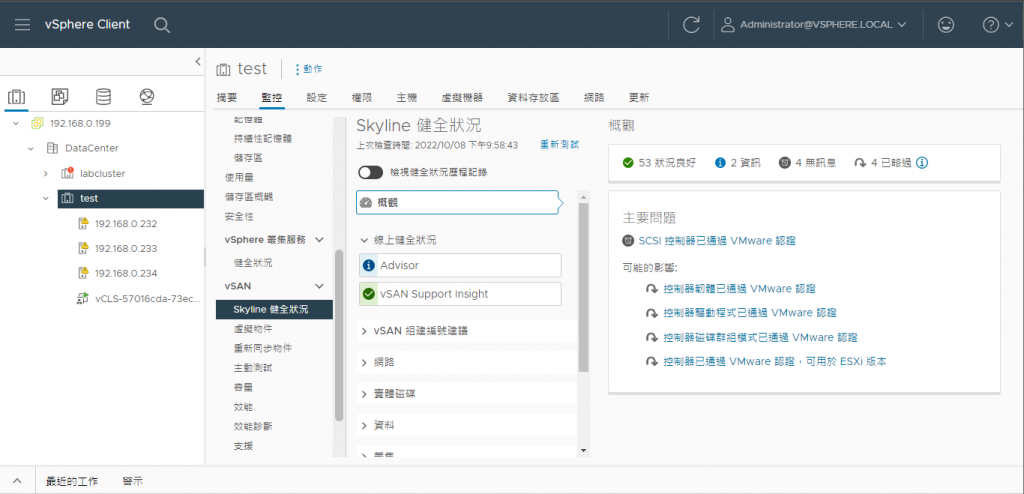1024x494 pixels.
Task: Switch to the 更新 tab
Action: 639,98
